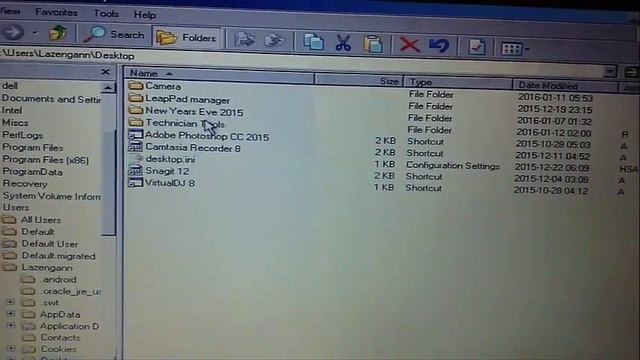Open the Search pane
The height and width of the screenshot is (360, 640).
coord(114,35)
